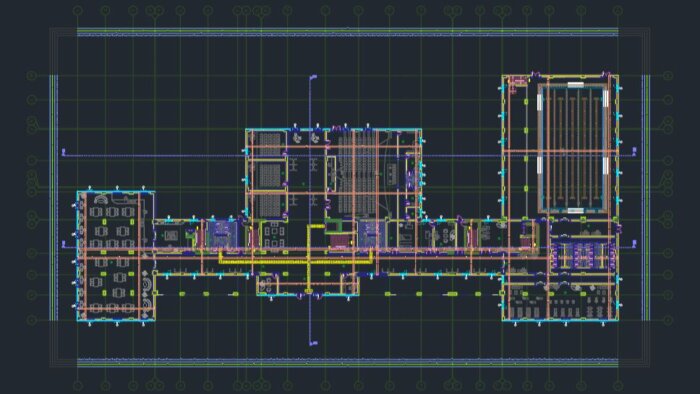Pick the vertical section line marker at top center
The height and width of the screenshot is (394, 700).
point(313,77)
